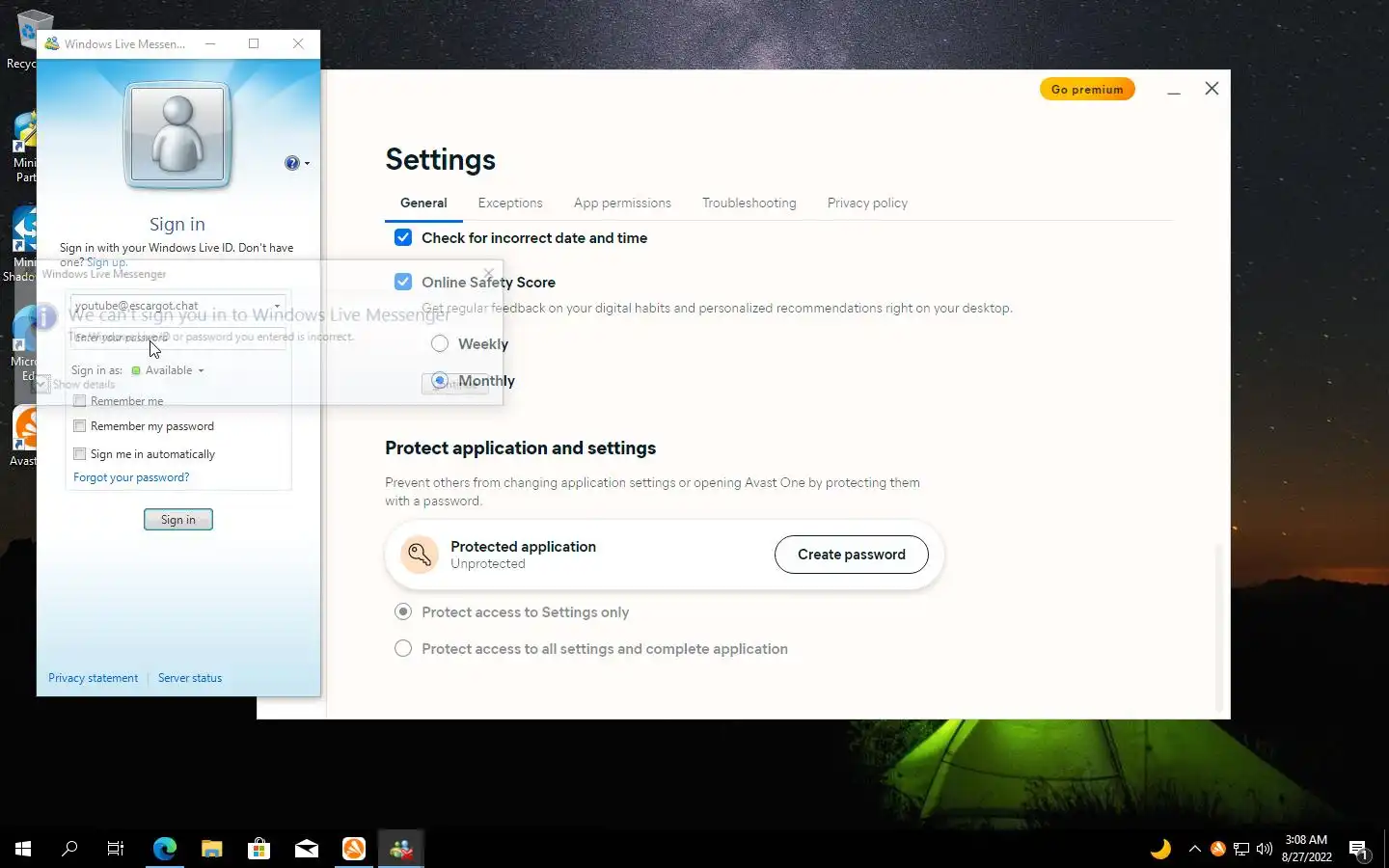Click the settings window vertical scrollbar
The image size is (1389, 868).
1218,627
